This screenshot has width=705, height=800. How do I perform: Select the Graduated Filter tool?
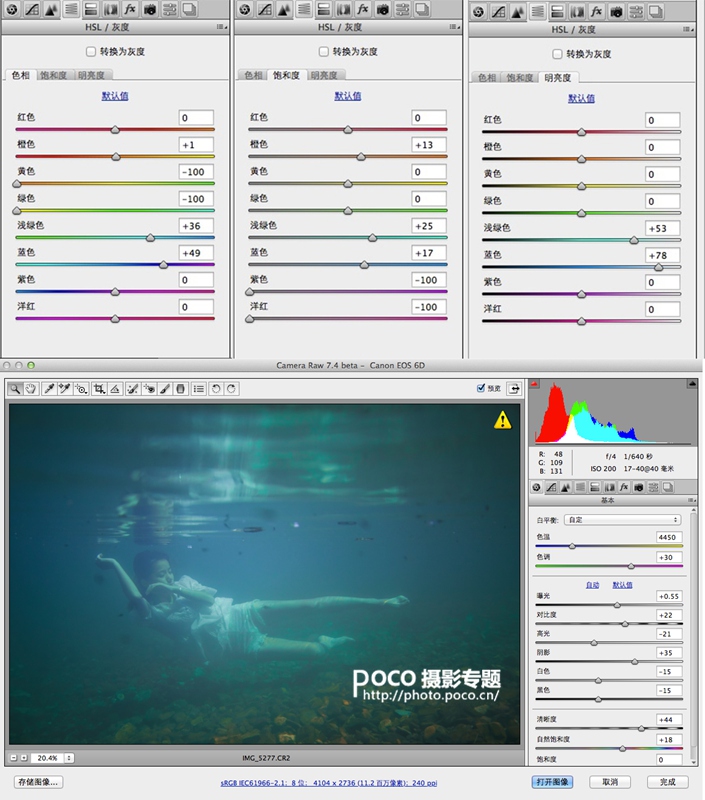(180, 389)
